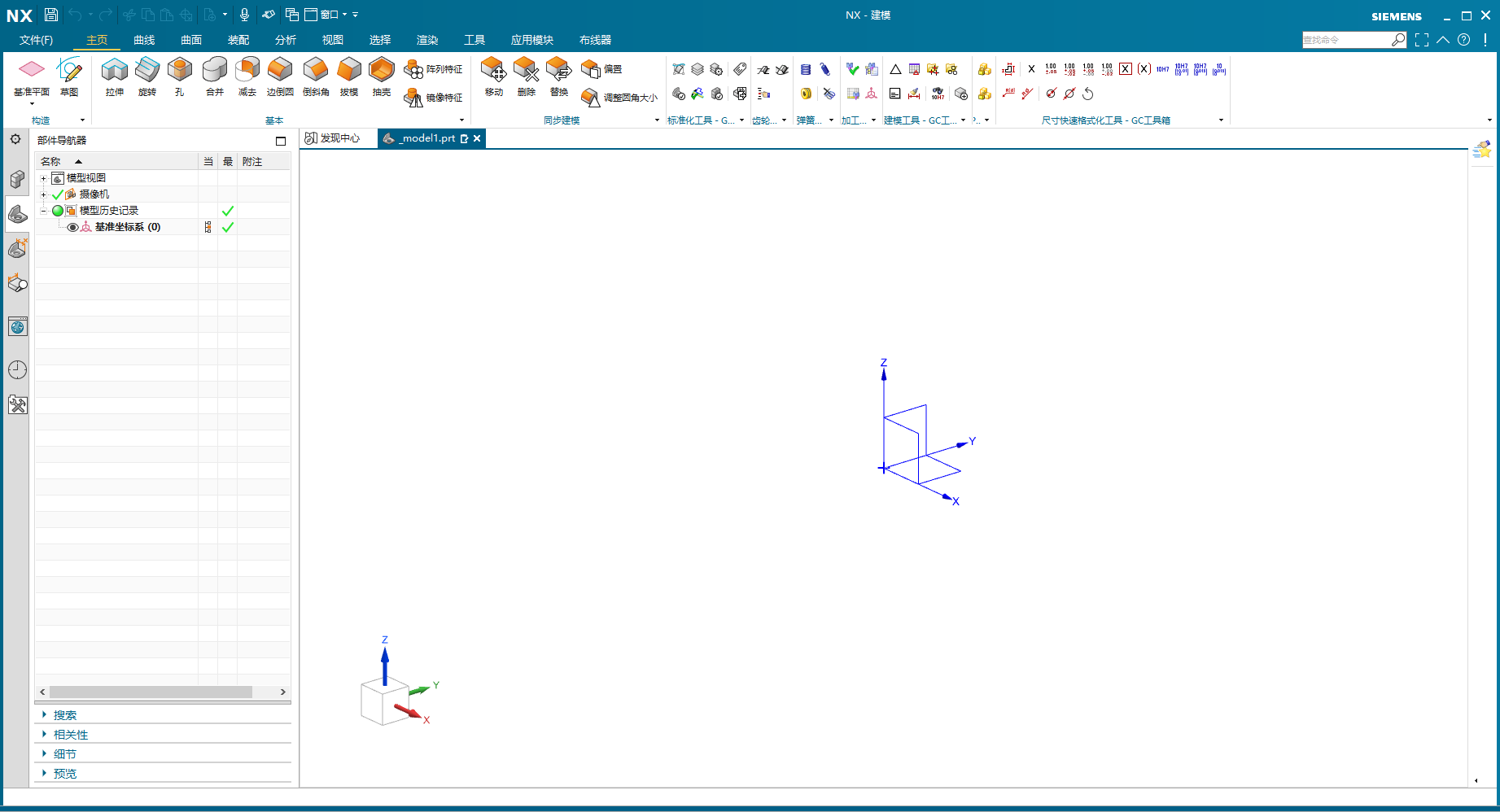Toggle green check beside 摄像机 node
Image resolution: width=1500 pixels, height=812 pixels.
pyautogui.click(x=58, y=194)
